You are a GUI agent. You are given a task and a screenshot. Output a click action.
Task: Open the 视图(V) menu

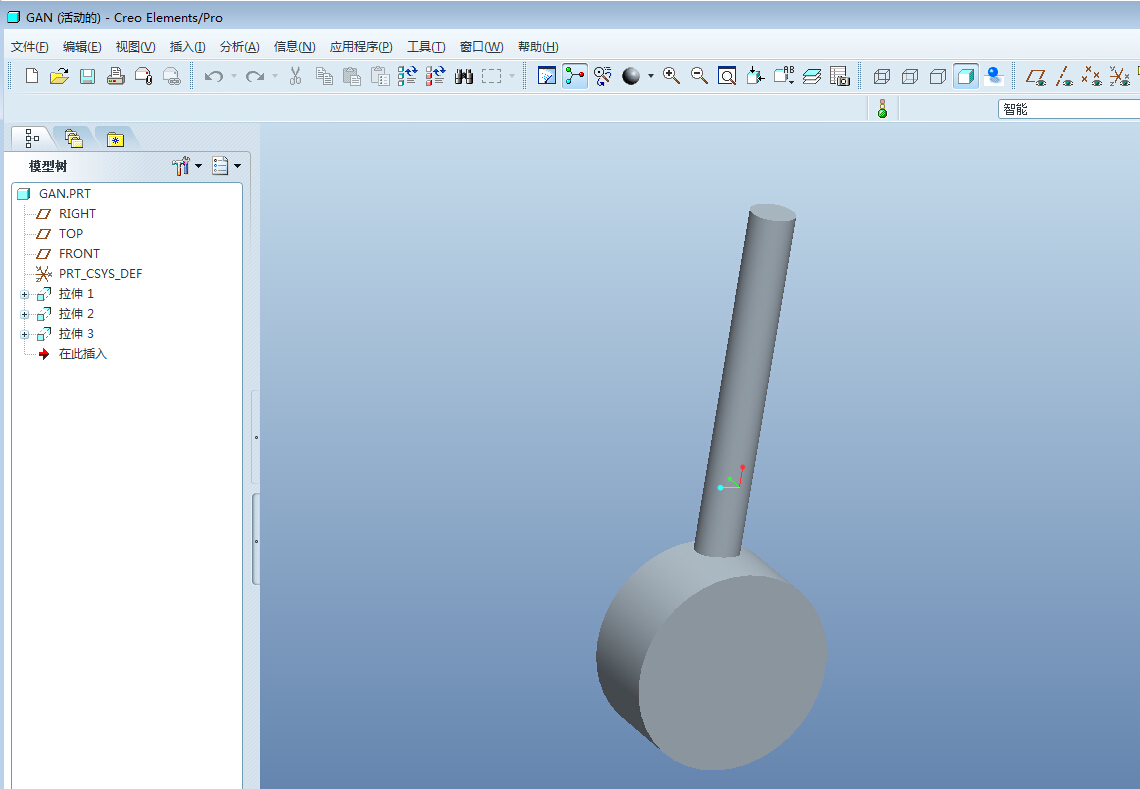(135, 47)
